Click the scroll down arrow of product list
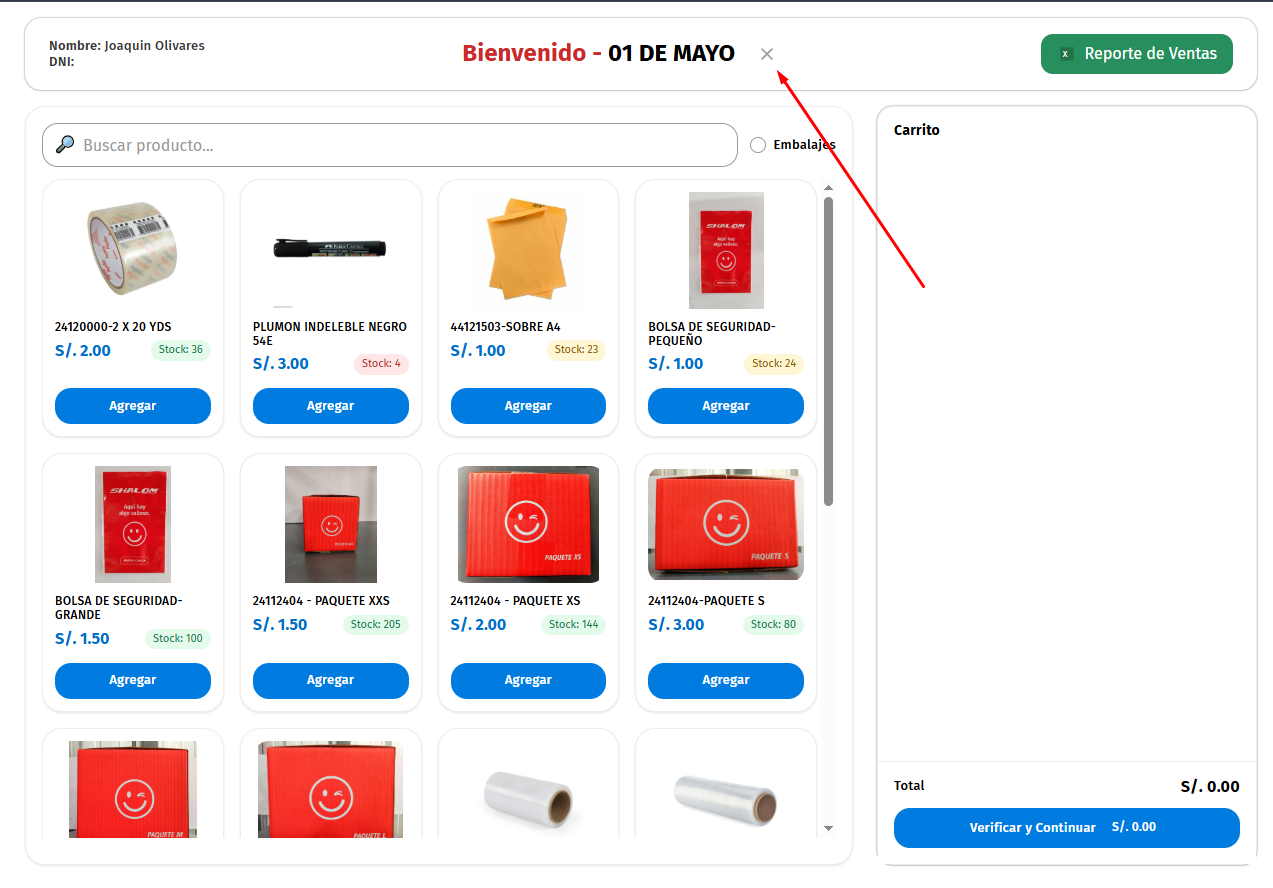 [x=828, y=828]
